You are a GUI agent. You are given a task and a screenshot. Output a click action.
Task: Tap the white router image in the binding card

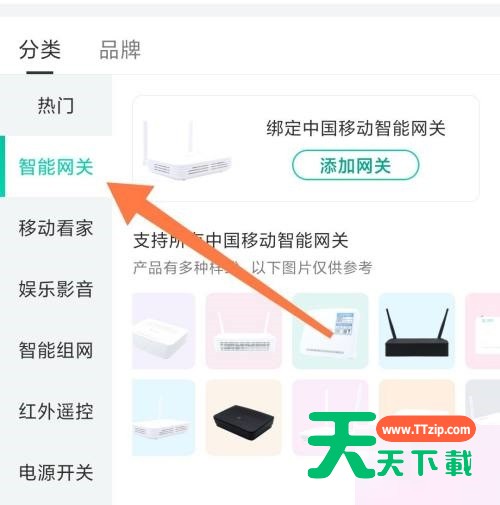pyautogui.click(x=187, y=149)
